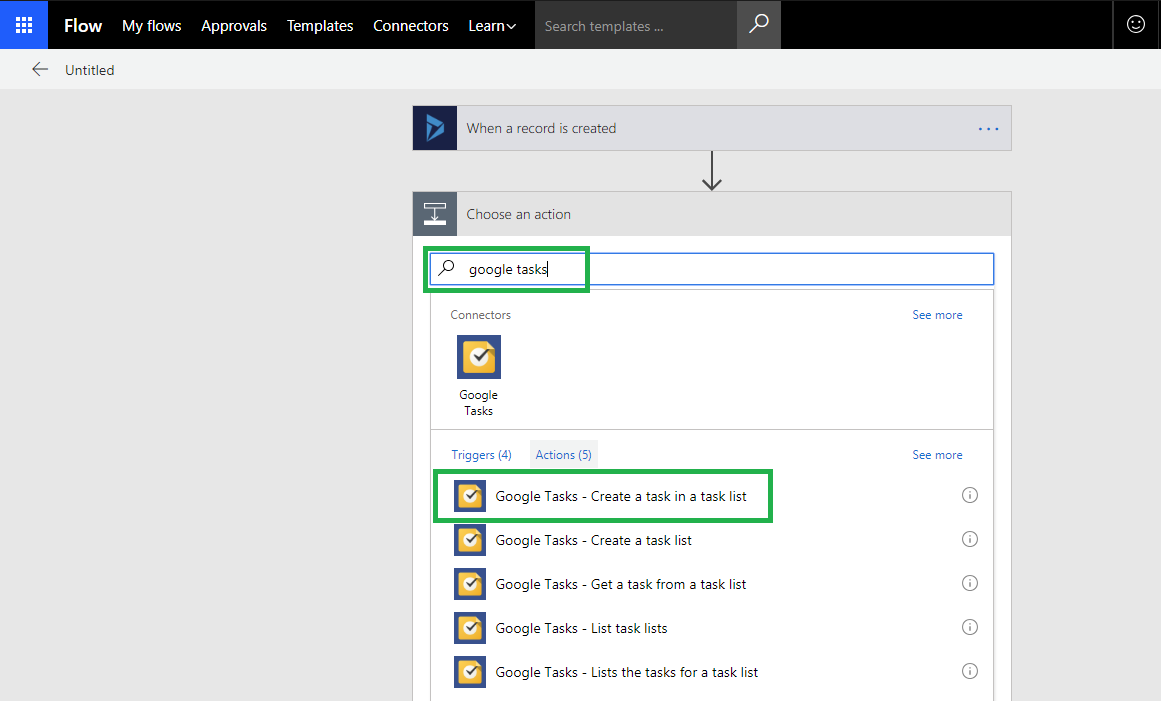1161x701 pixels.
Task: Click the Search templates input field
Action: pyautogui.click(x=636, y=25)
